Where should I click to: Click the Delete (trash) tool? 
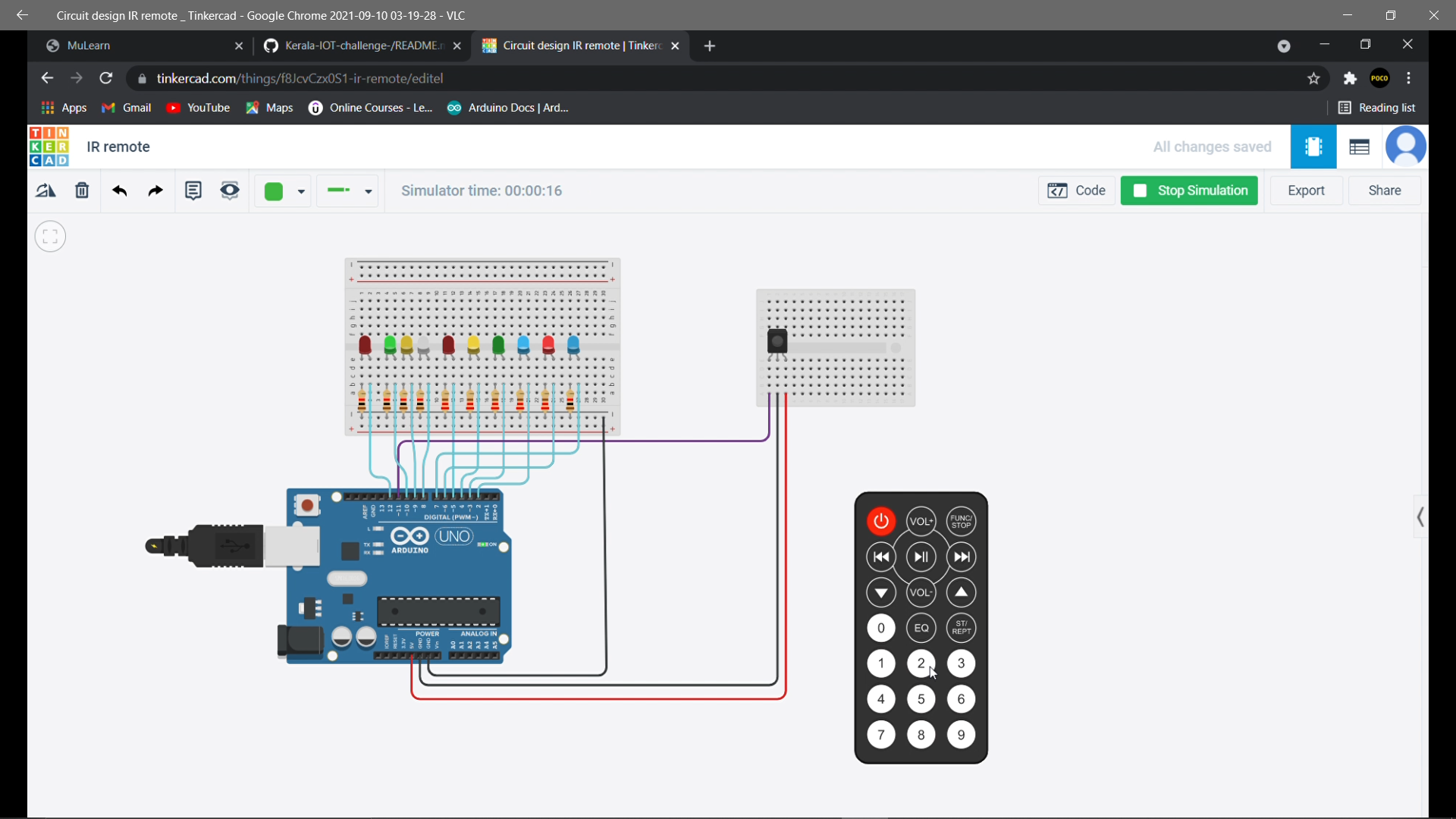82,190
